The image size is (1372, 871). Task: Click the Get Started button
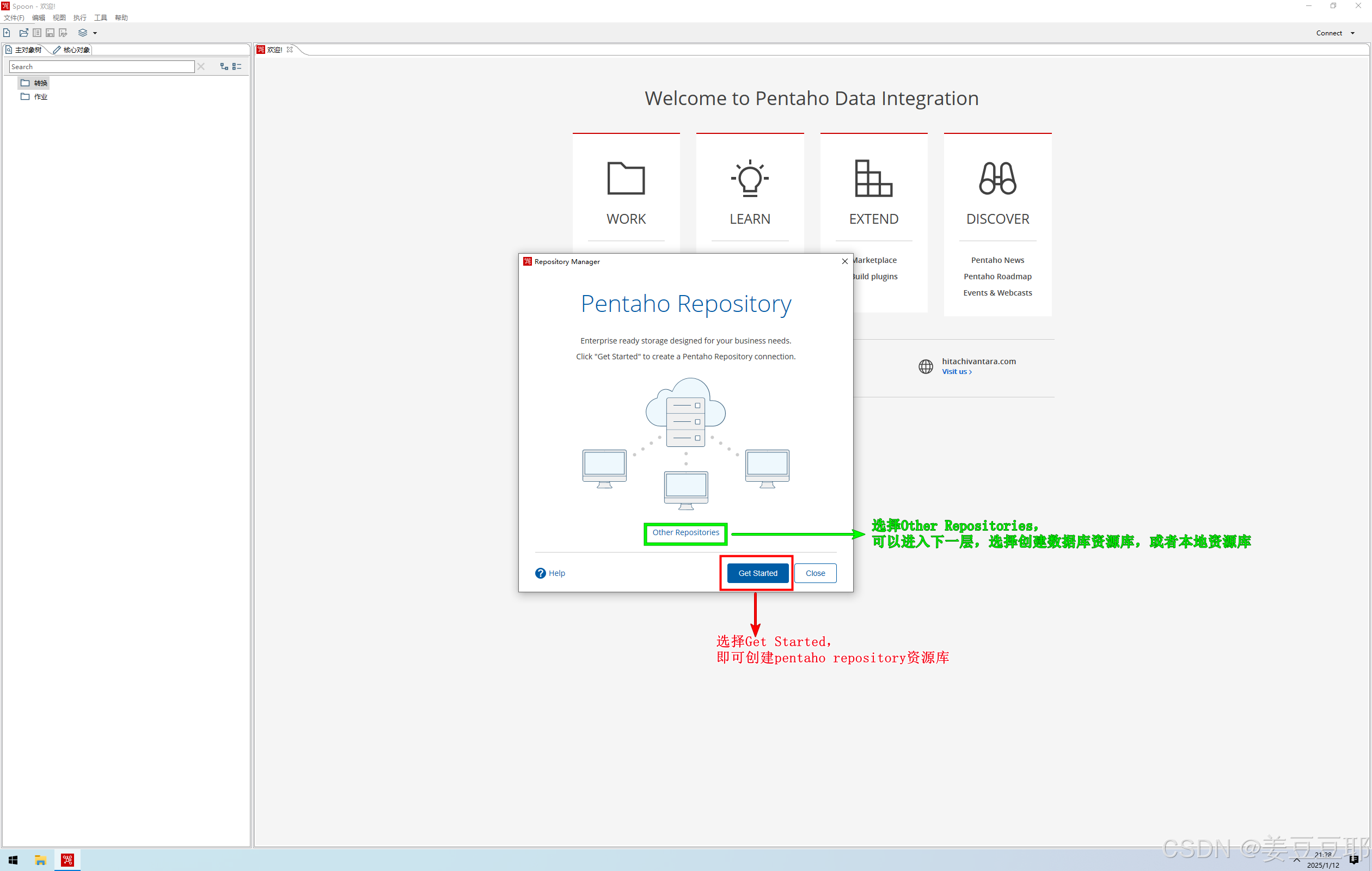757,573
